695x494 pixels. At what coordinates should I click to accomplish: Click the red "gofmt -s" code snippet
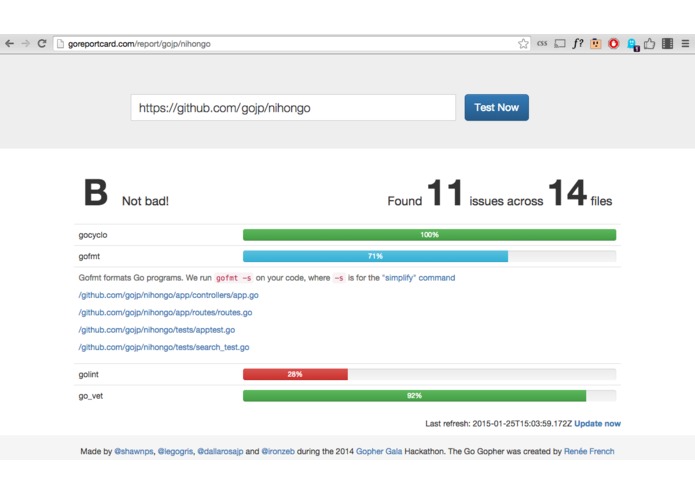pos(234,278)
